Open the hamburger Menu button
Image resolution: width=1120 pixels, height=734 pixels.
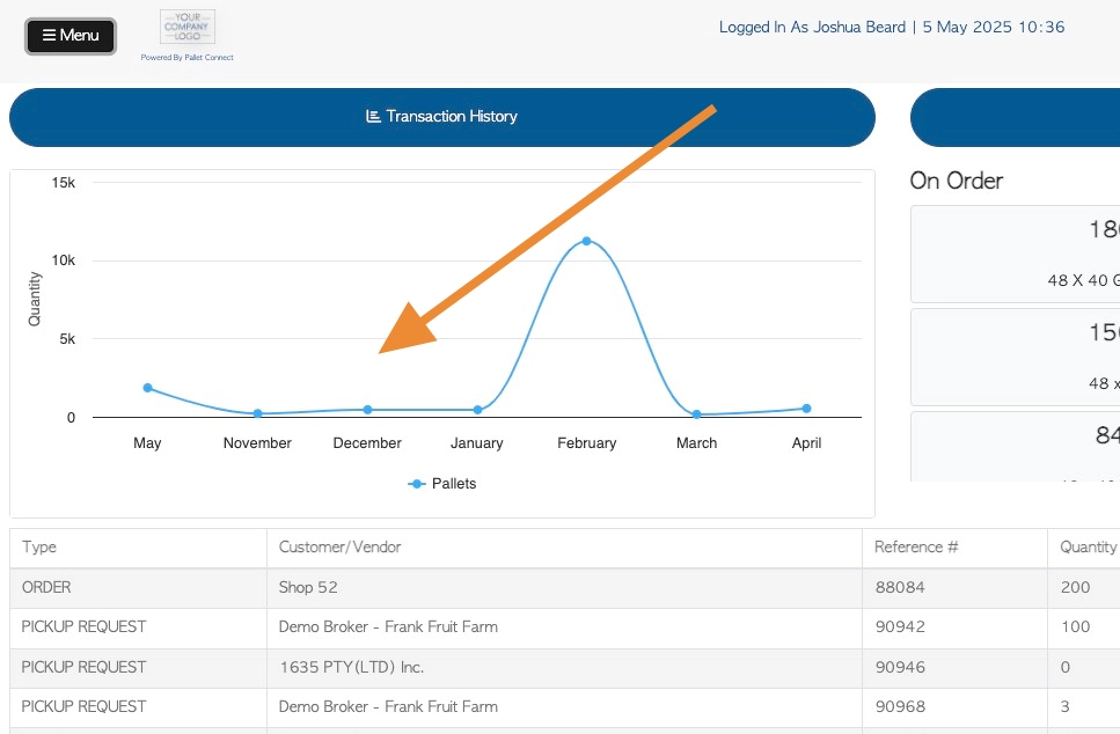pos(70,36)
